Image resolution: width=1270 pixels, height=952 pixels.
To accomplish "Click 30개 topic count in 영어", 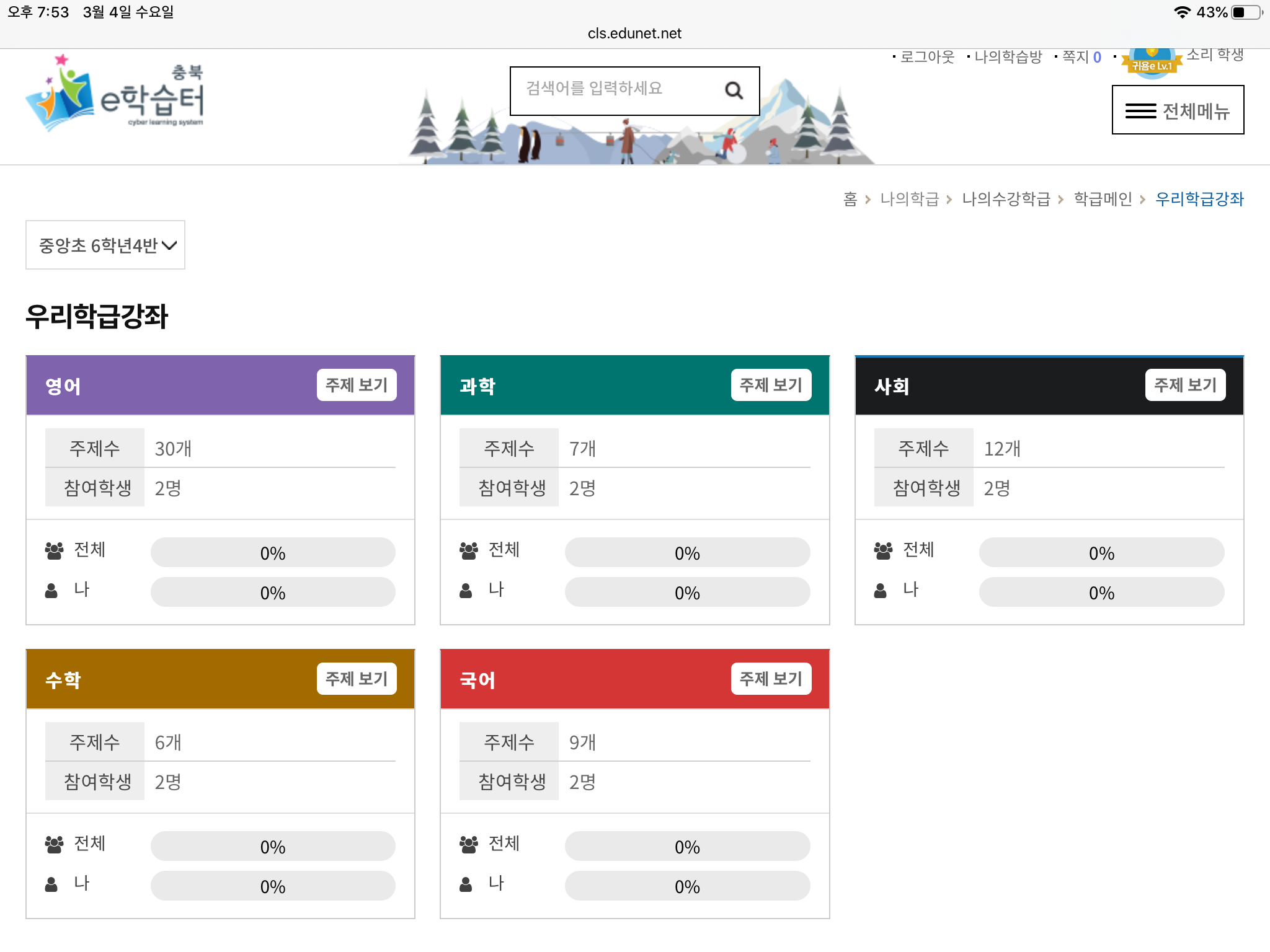I will (173, 448).
